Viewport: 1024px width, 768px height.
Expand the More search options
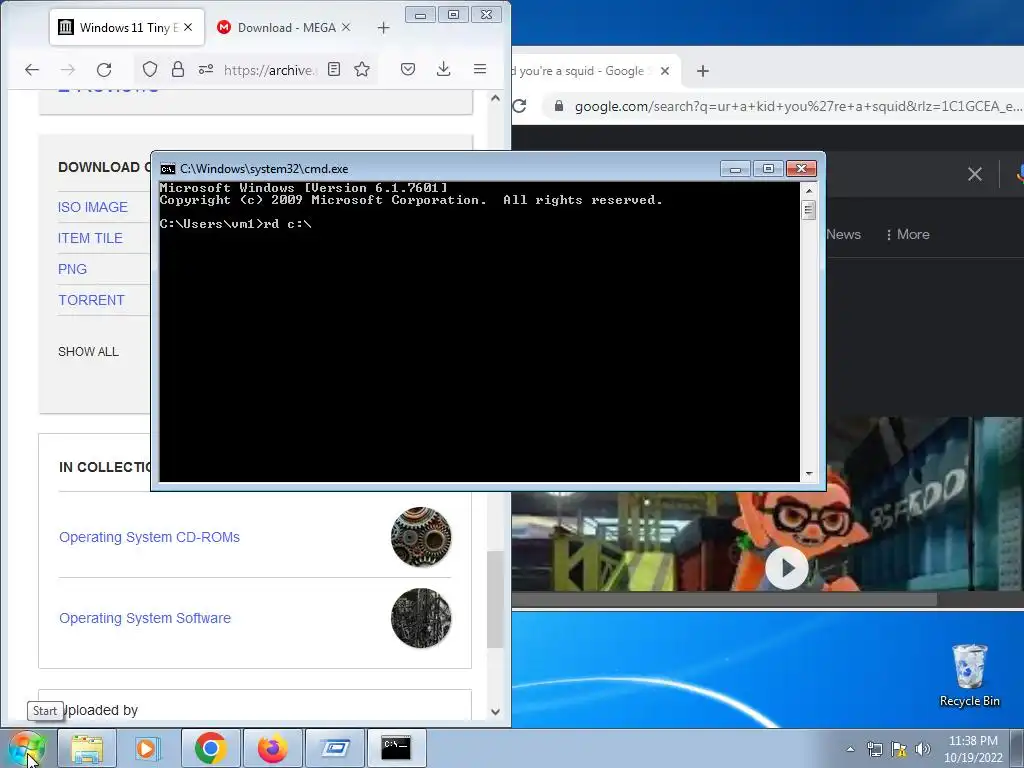908,234
